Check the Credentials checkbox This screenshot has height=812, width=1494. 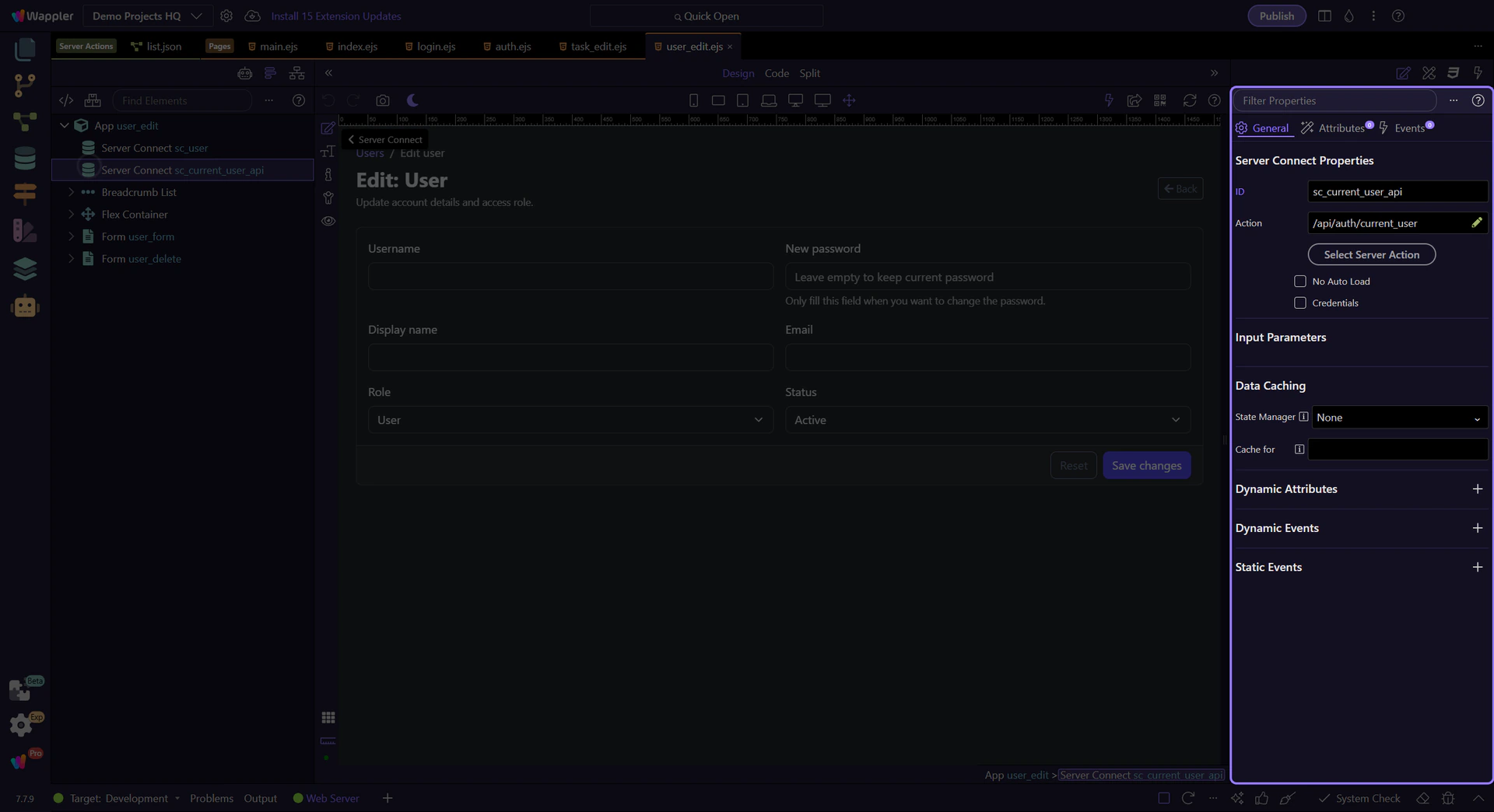pos(1299,303)
